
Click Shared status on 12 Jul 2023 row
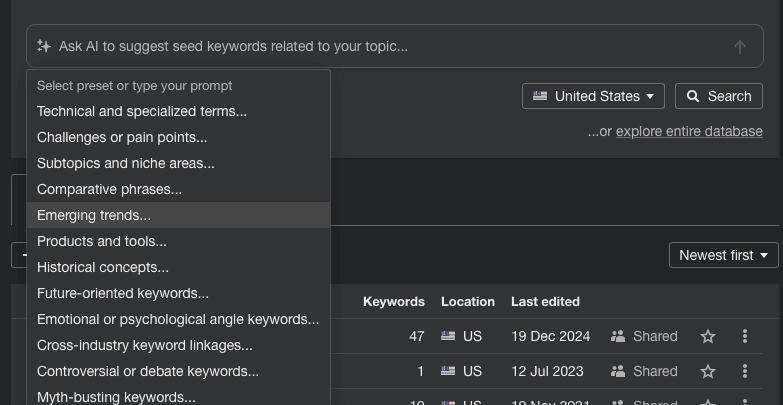click(644, 372)
